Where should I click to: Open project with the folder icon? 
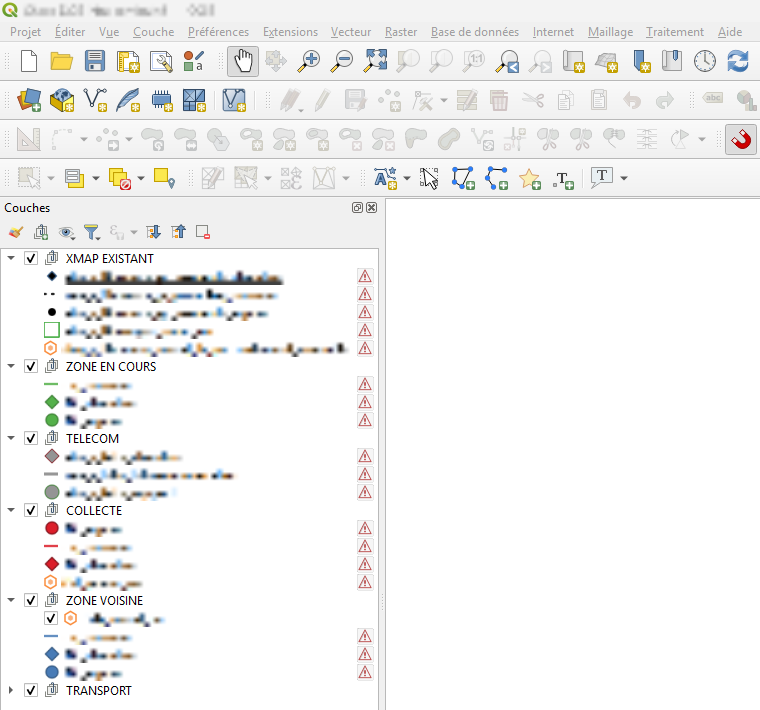pyautogui.click(x=62, y=62)
